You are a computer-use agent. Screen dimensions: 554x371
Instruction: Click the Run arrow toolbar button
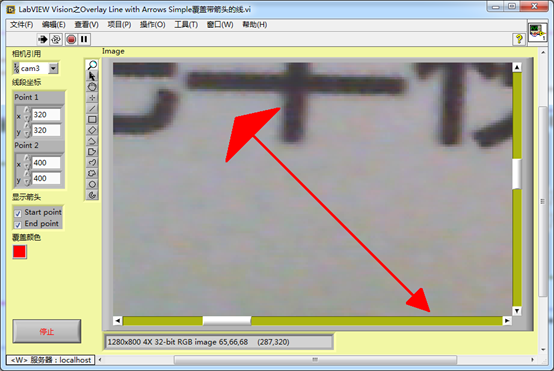pyautogui.click(x=43, y=39)
